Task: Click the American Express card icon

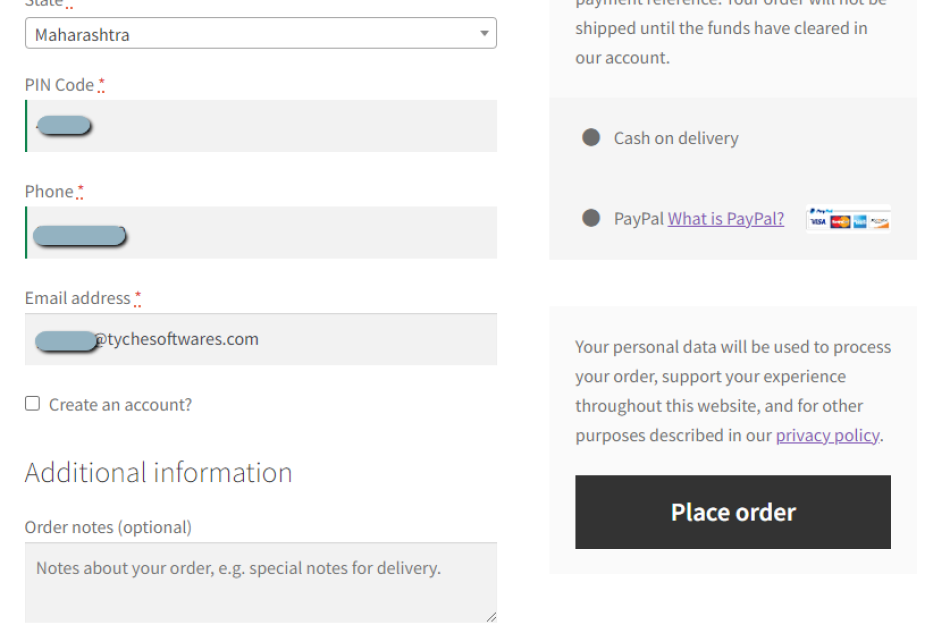Action: (x=860, y=222)
